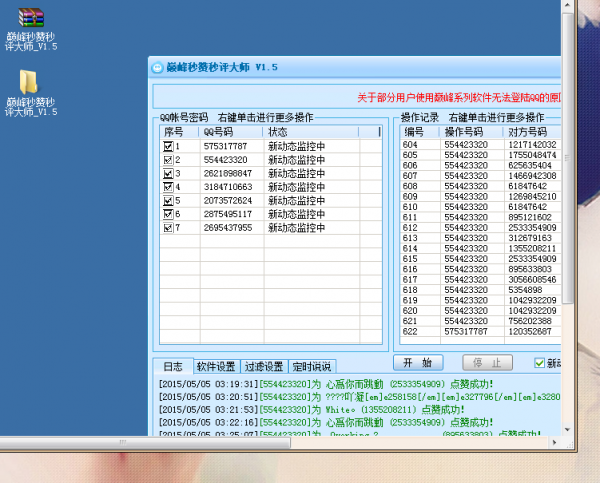Toggle the green checkbox beside 停止 button
The width and height of the screenshot is (600, 483).
[540, 363]
